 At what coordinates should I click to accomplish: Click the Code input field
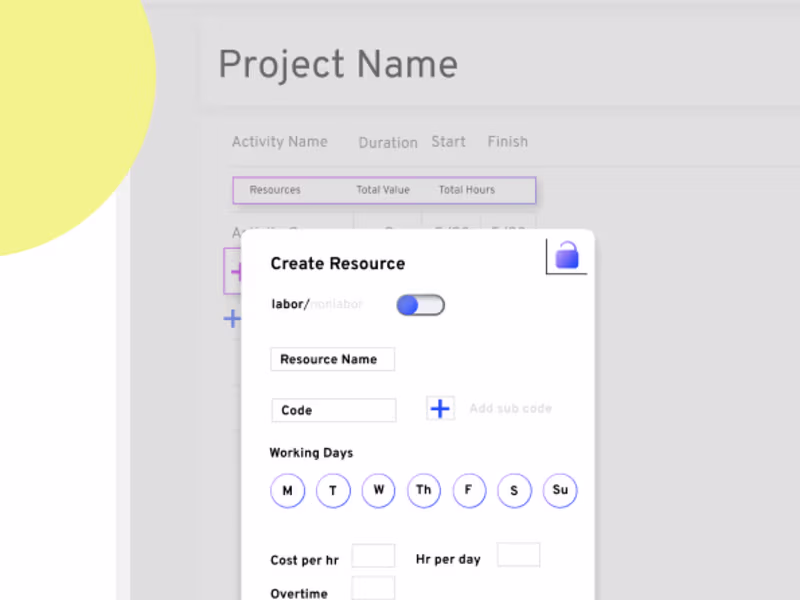(334, 410)
